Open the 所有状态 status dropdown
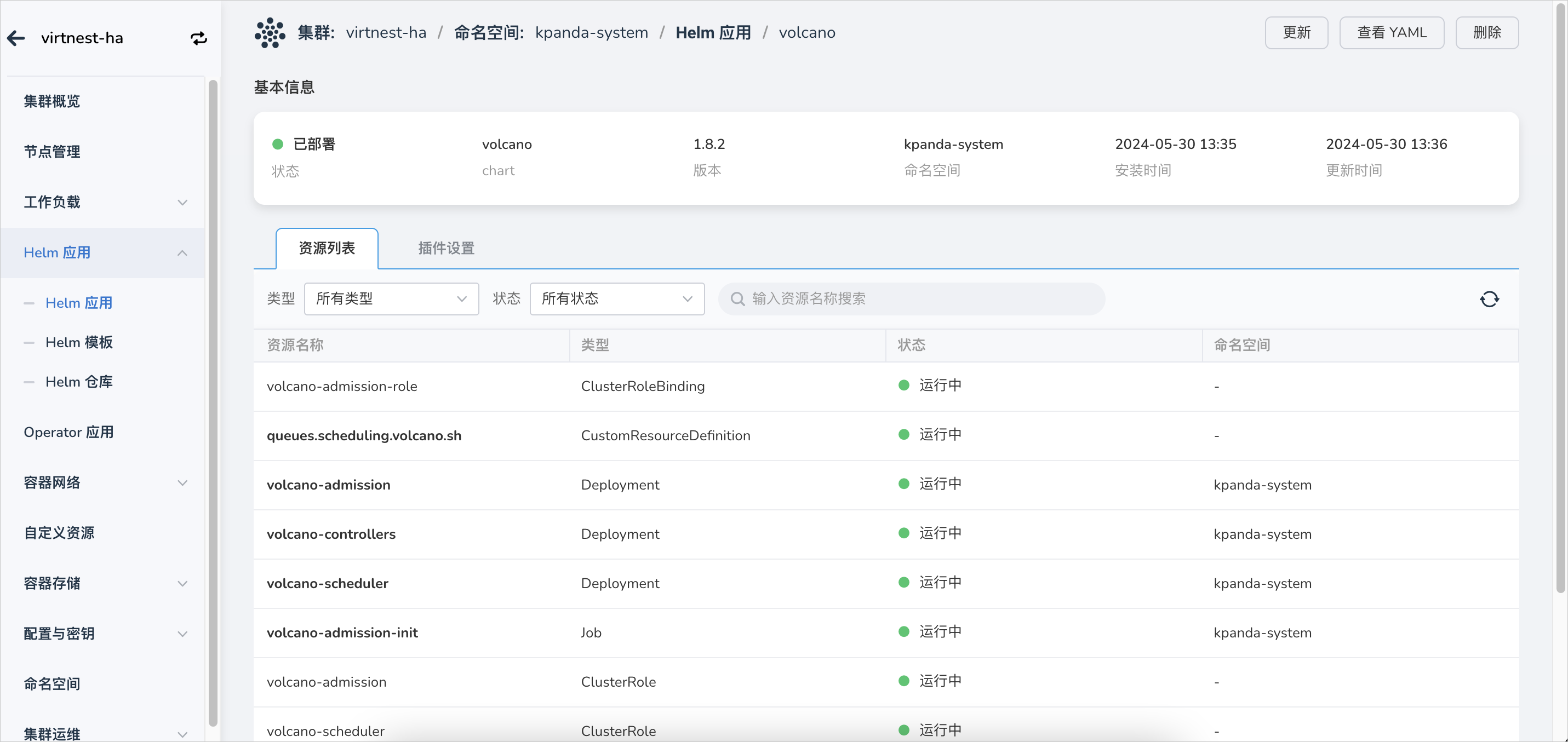The width and height of the screenshot is (1568, 742). click(617, 298)
